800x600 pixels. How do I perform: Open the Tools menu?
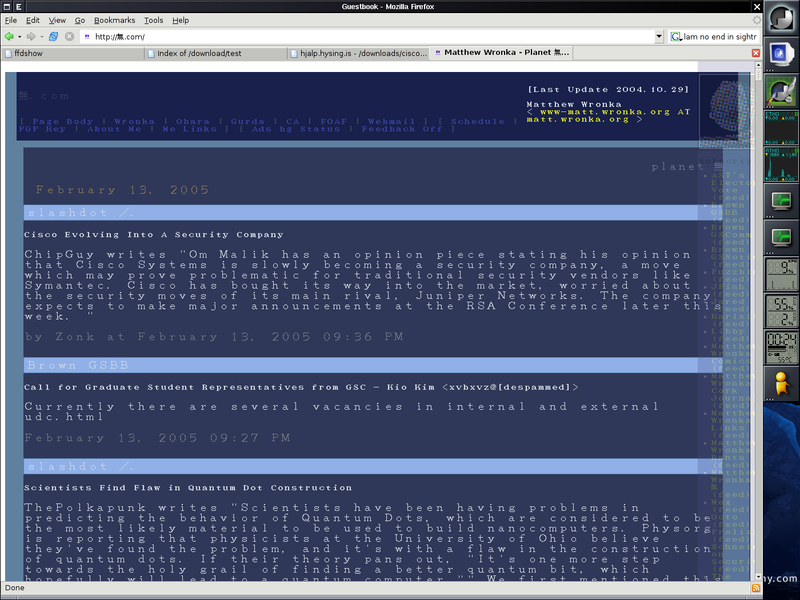pos(153,20)
